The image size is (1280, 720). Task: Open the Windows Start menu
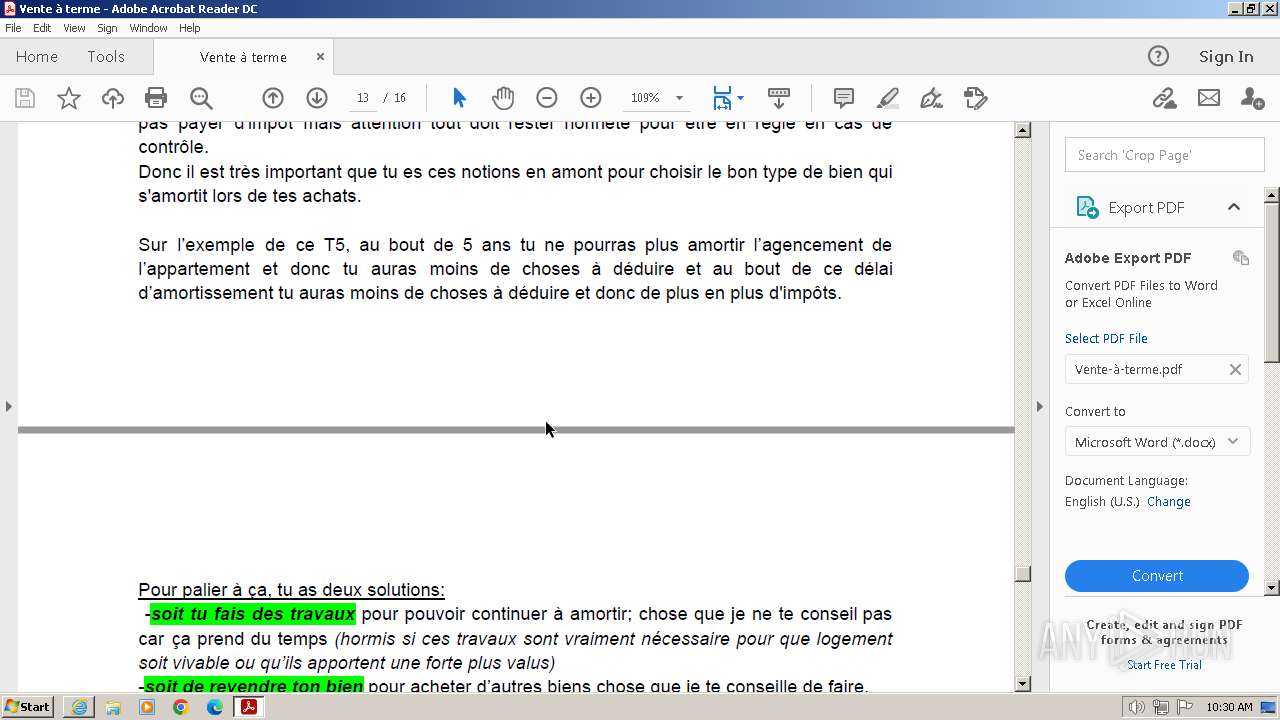click(28, 707)
